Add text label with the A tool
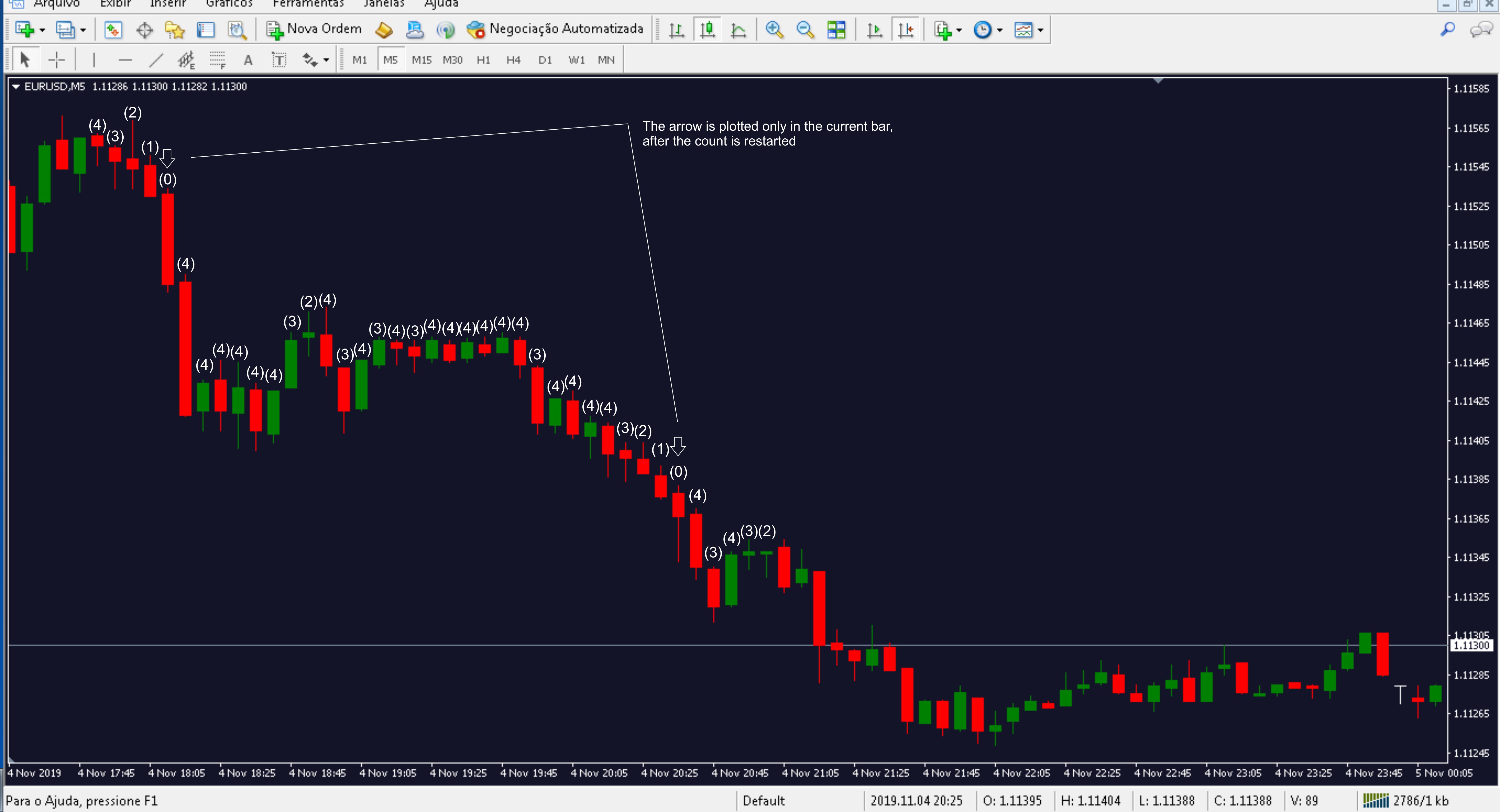This screenshot has height=812, width=1500. tap(248, 59)
